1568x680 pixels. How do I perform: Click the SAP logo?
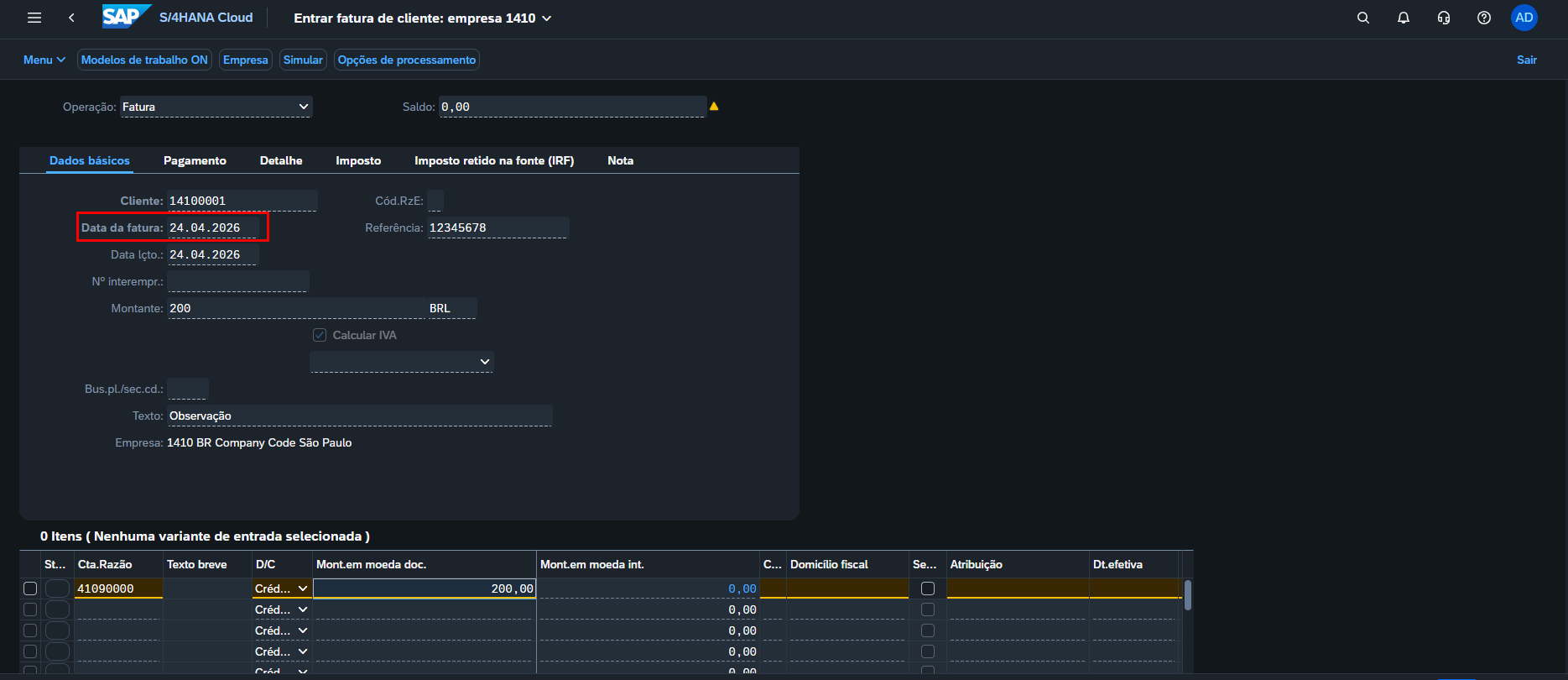point(126,17)
